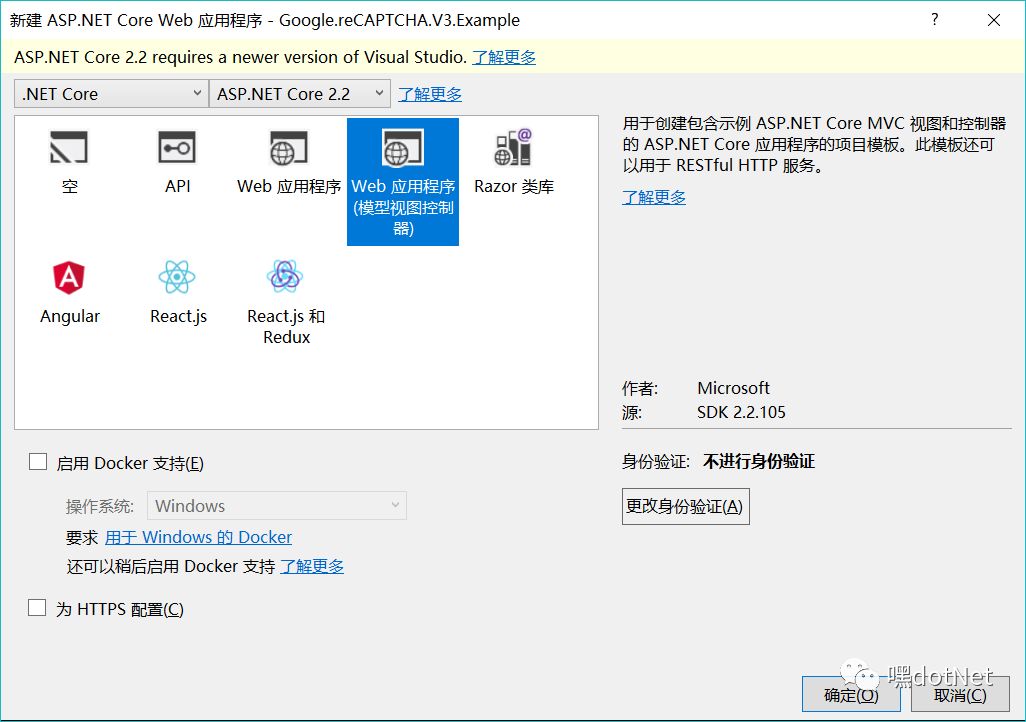Screen dimensions: 1026x722
Task: Click the Microsoft author value
Action: [733, 388]
